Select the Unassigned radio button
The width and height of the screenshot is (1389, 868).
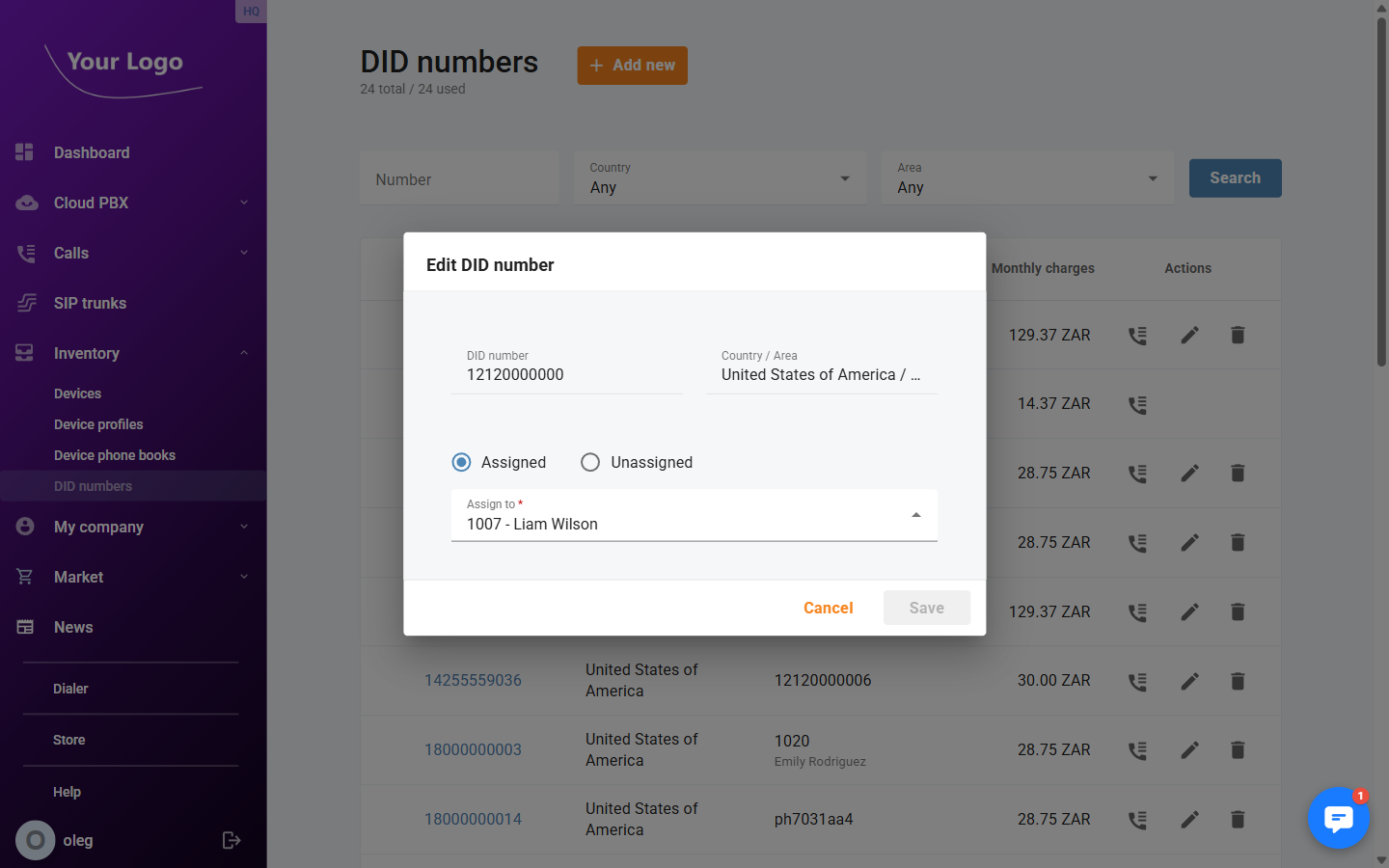click(x=589, y=462)
